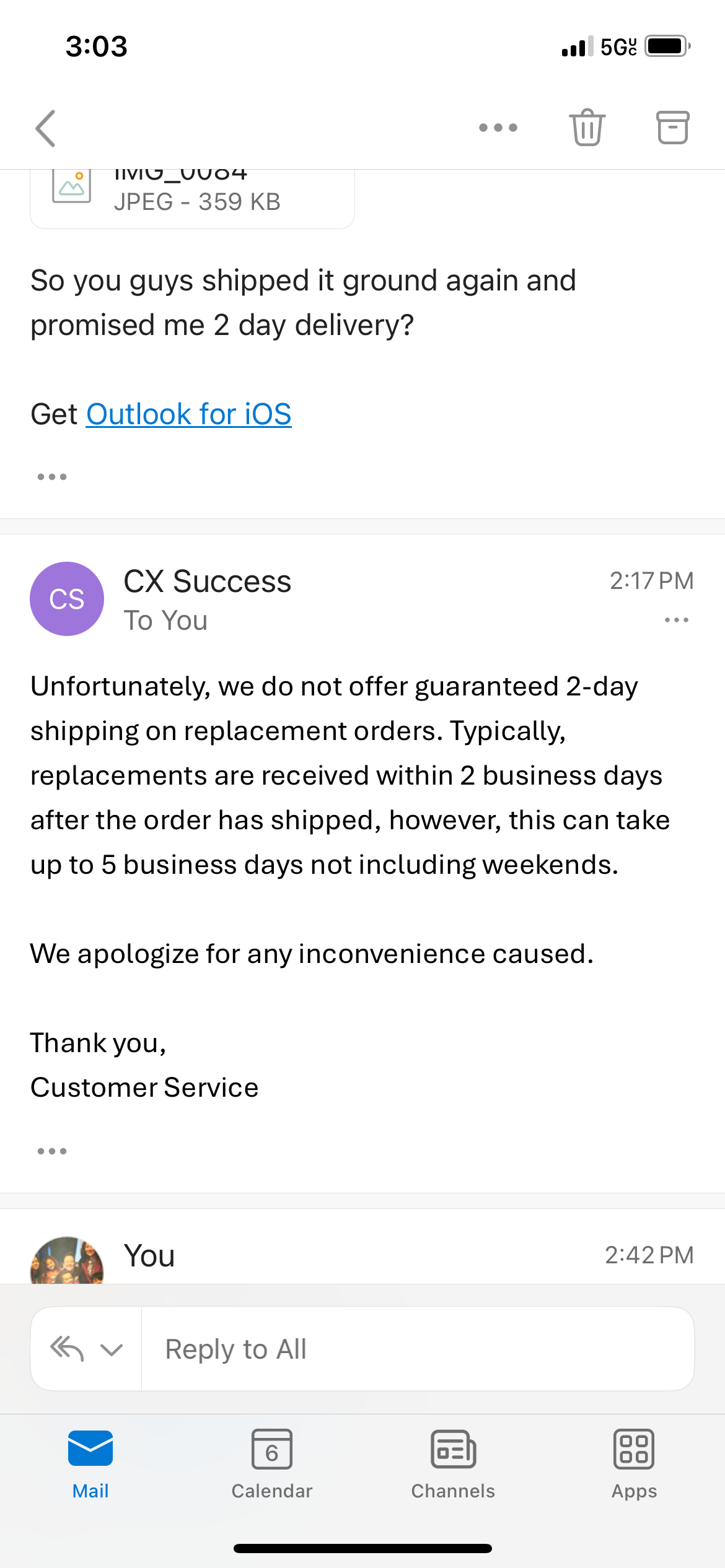The width and height of the screenshot is (725, 1568).
Task: Open the Outlook for iOS link
Action: pyautogui.click(x=188, y=414)
